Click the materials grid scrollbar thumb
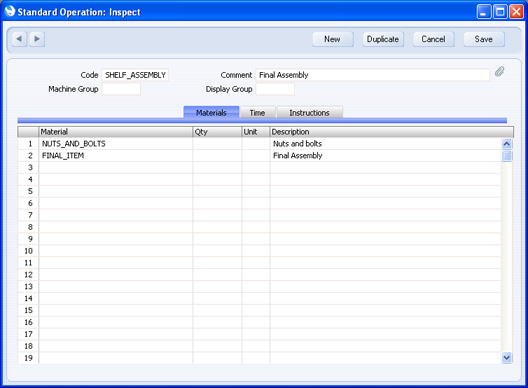 [506, 156]
